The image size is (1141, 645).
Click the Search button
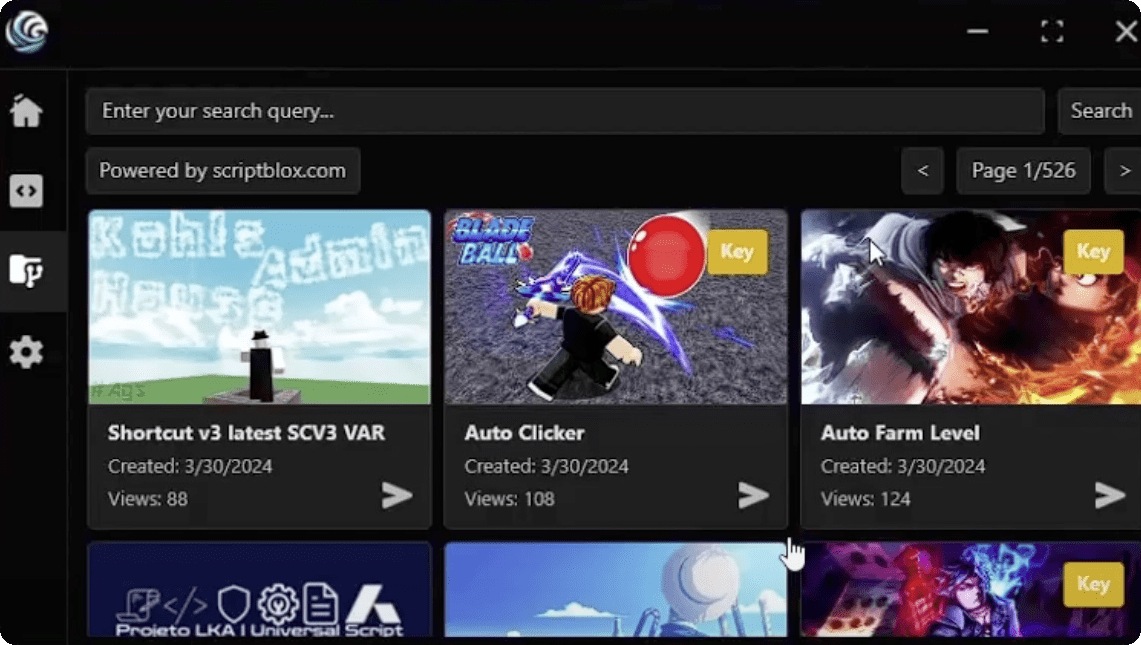[1100, 111]
